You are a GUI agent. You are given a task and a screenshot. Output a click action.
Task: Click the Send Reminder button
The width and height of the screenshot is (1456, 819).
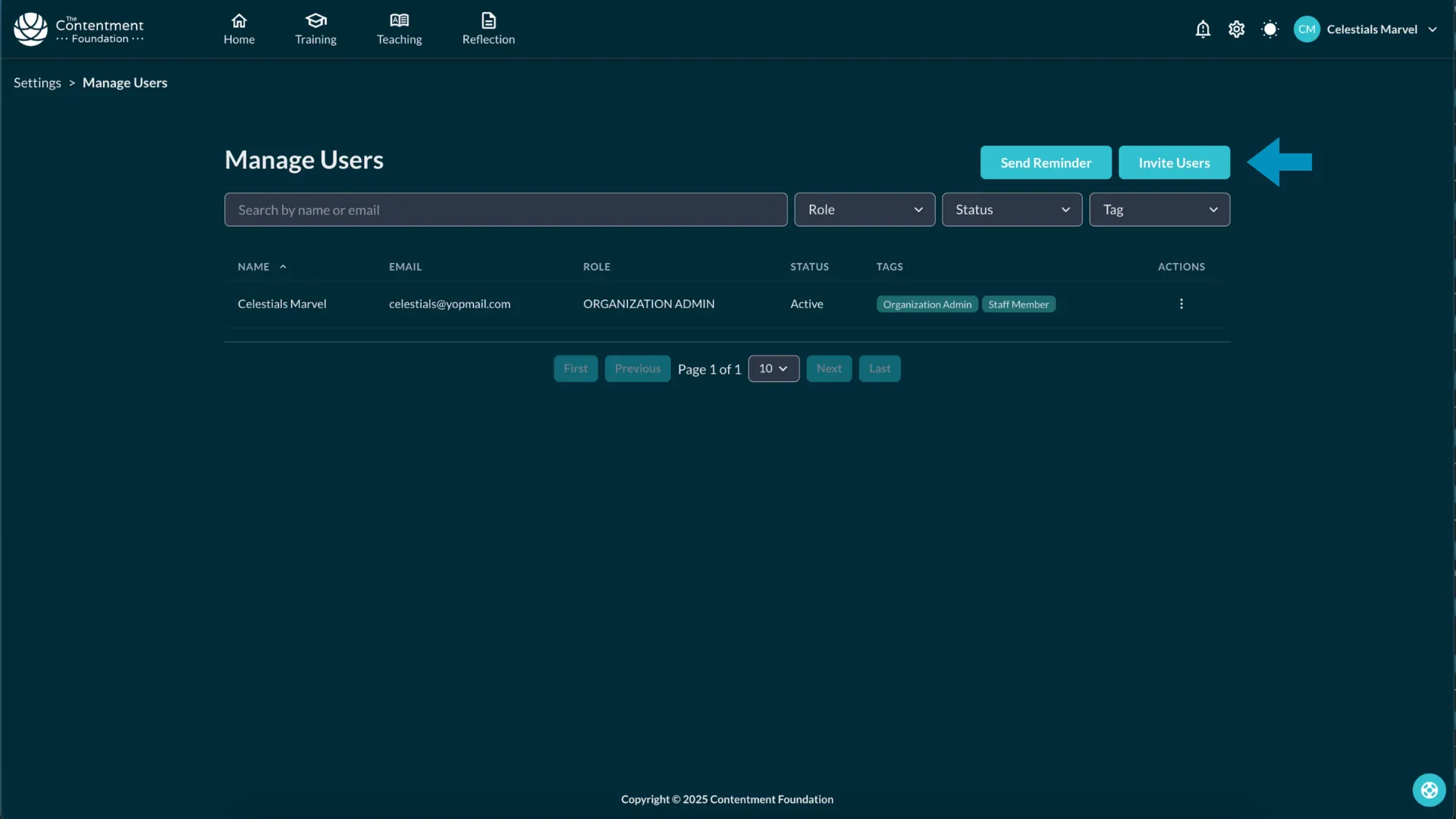click(x=1046, y=162)
